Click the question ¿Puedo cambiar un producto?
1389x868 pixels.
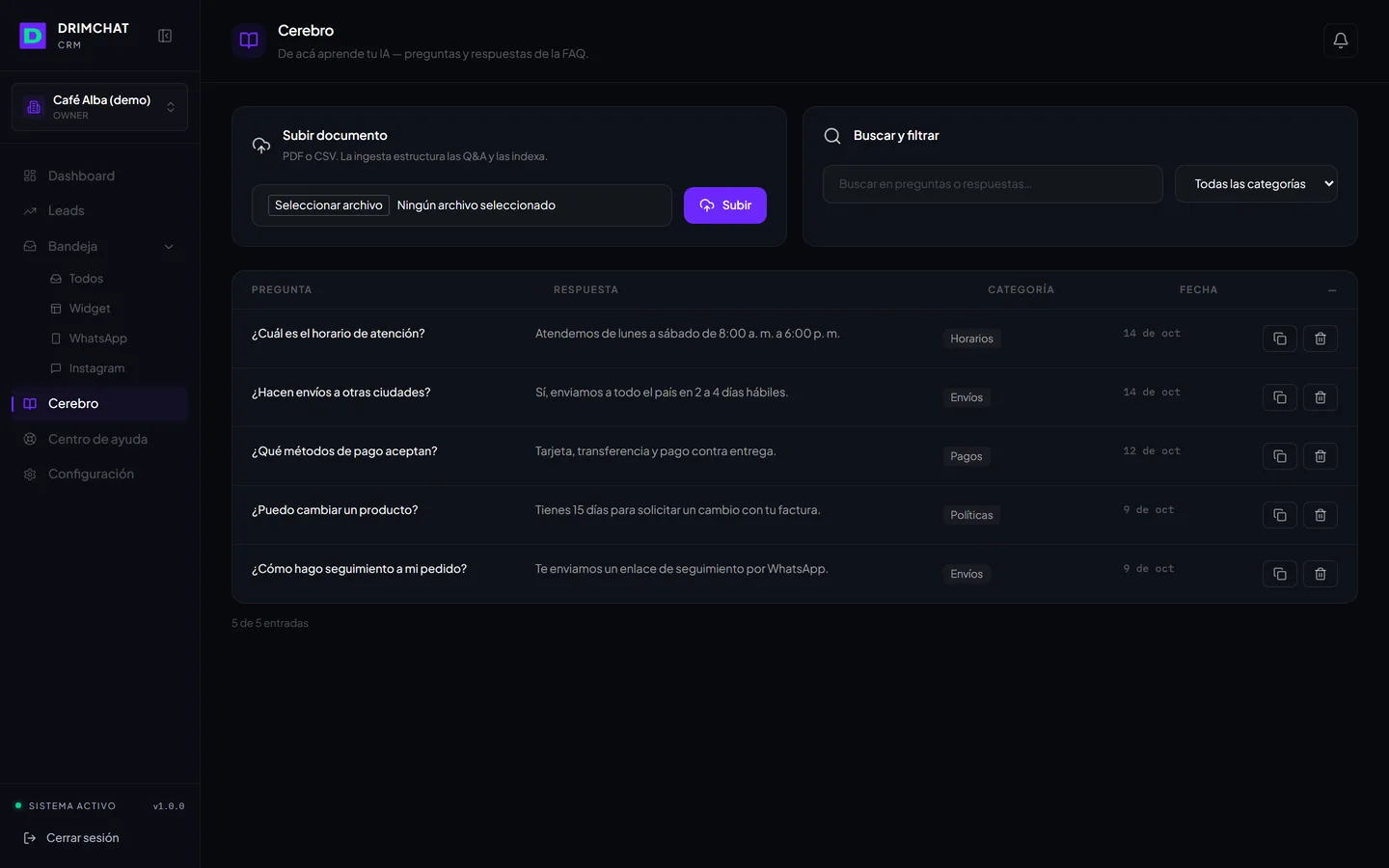335,510
